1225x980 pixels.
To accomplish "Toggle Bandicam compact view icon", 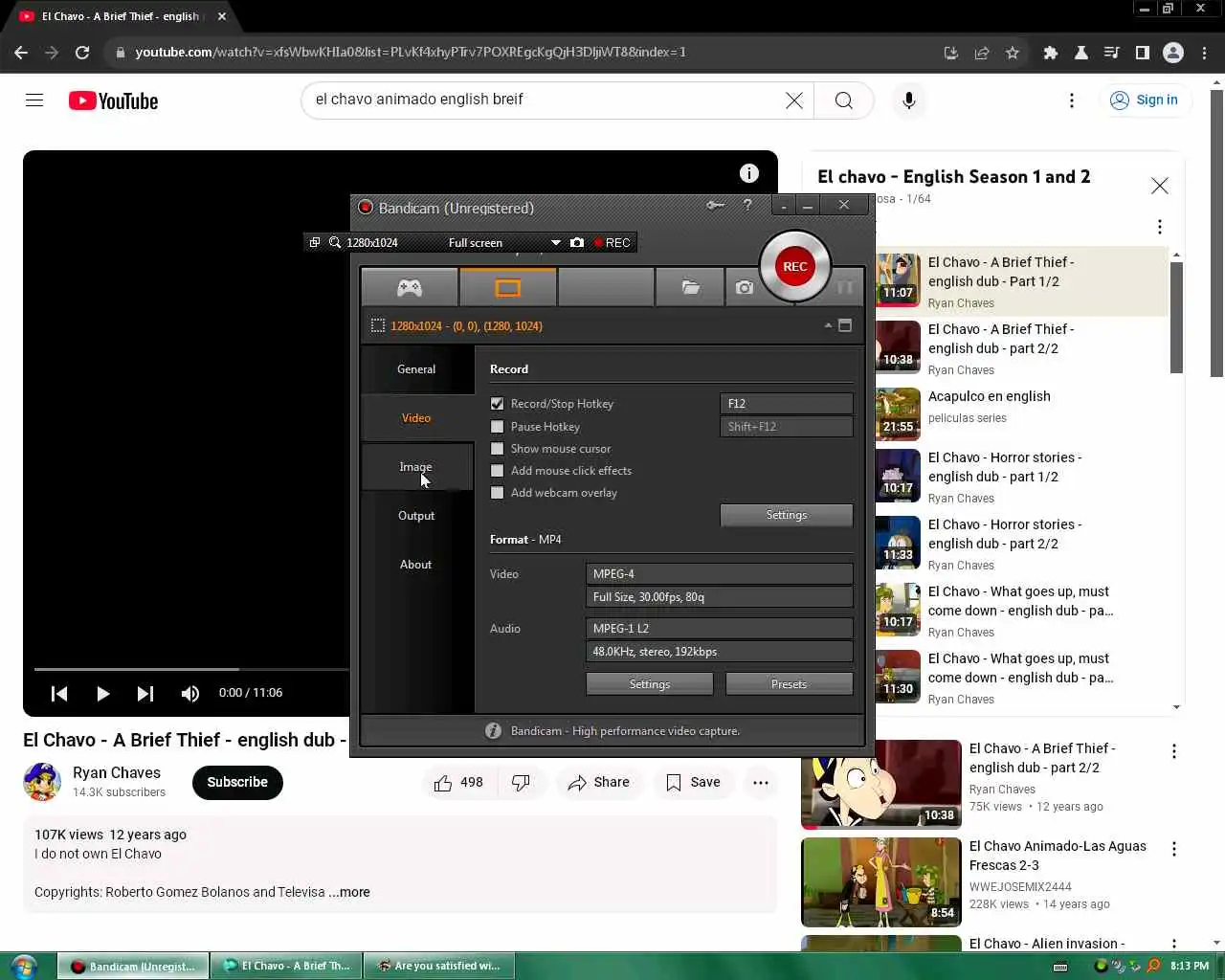I will point(845,325).
